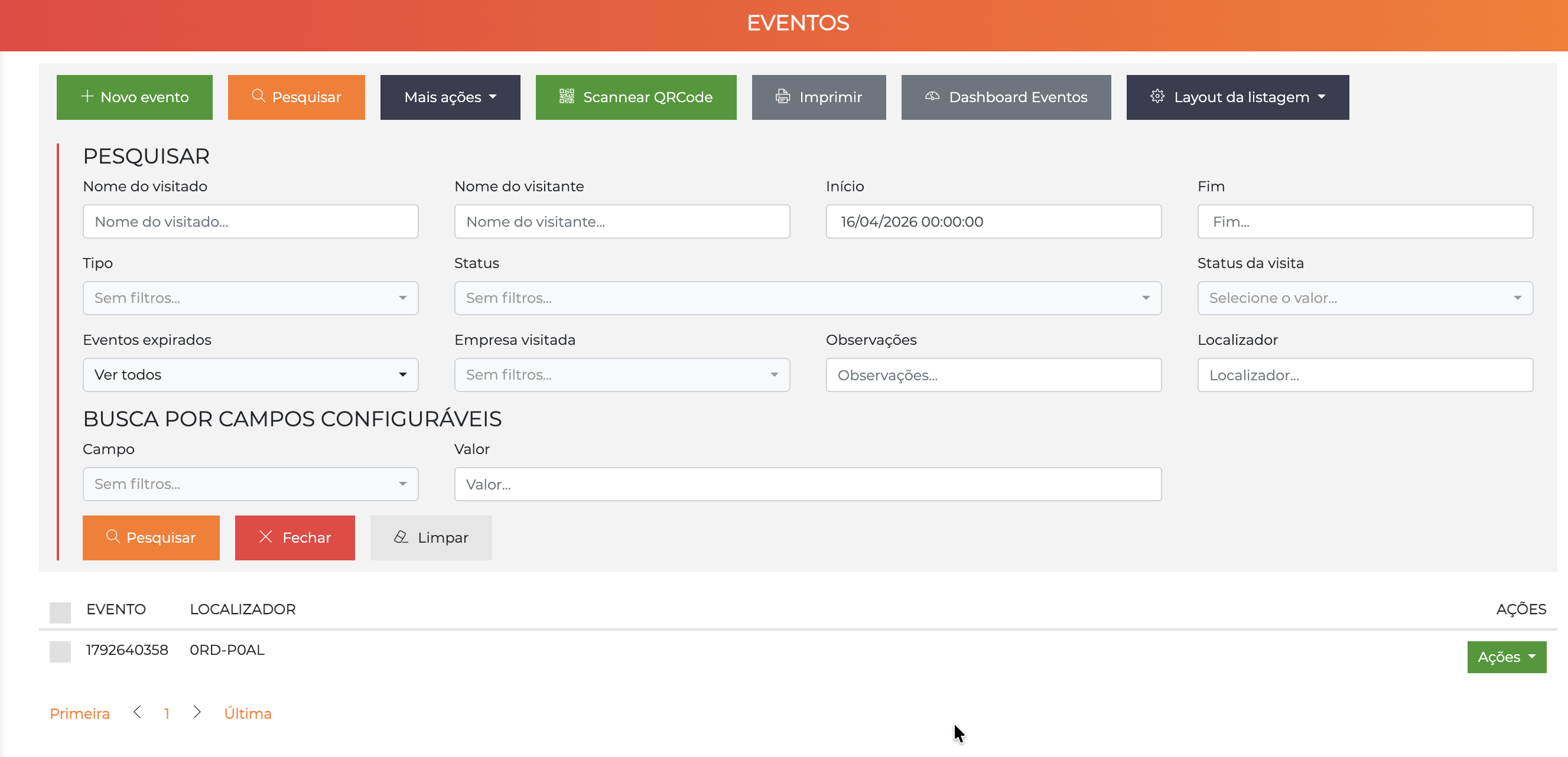Go to Primeira page link

coord(80,713)
